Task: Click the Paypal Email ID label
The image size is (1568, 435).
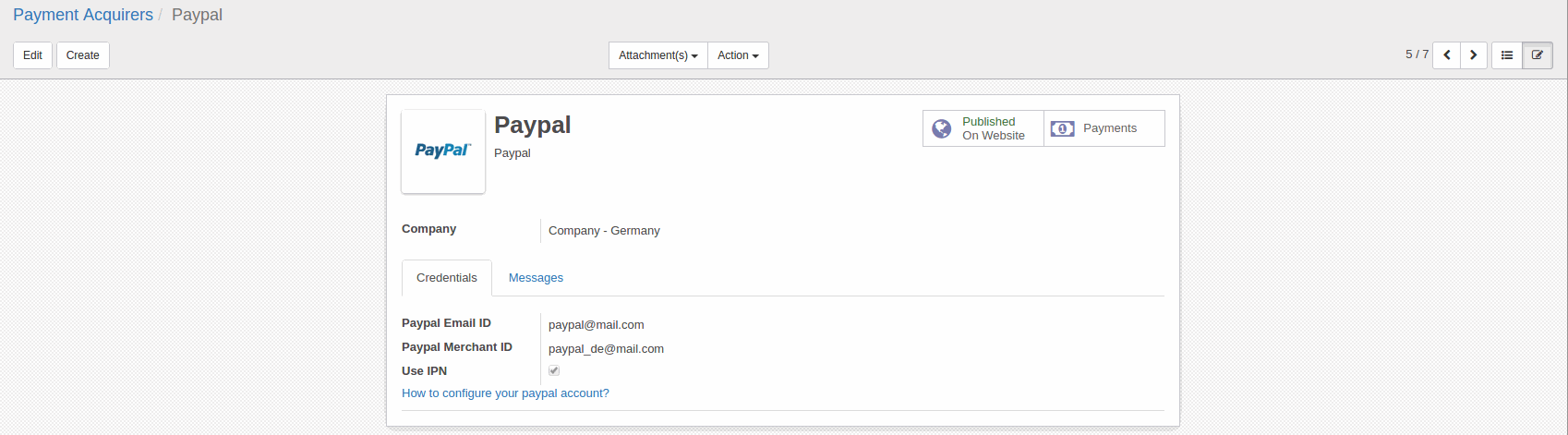Action: tap(446, 323)
